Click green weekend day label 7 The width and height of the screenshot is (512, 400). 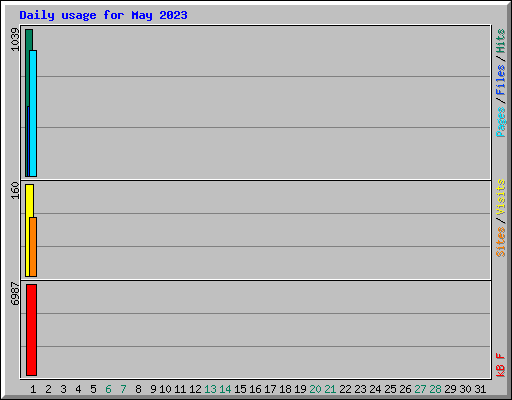(123, 389)
